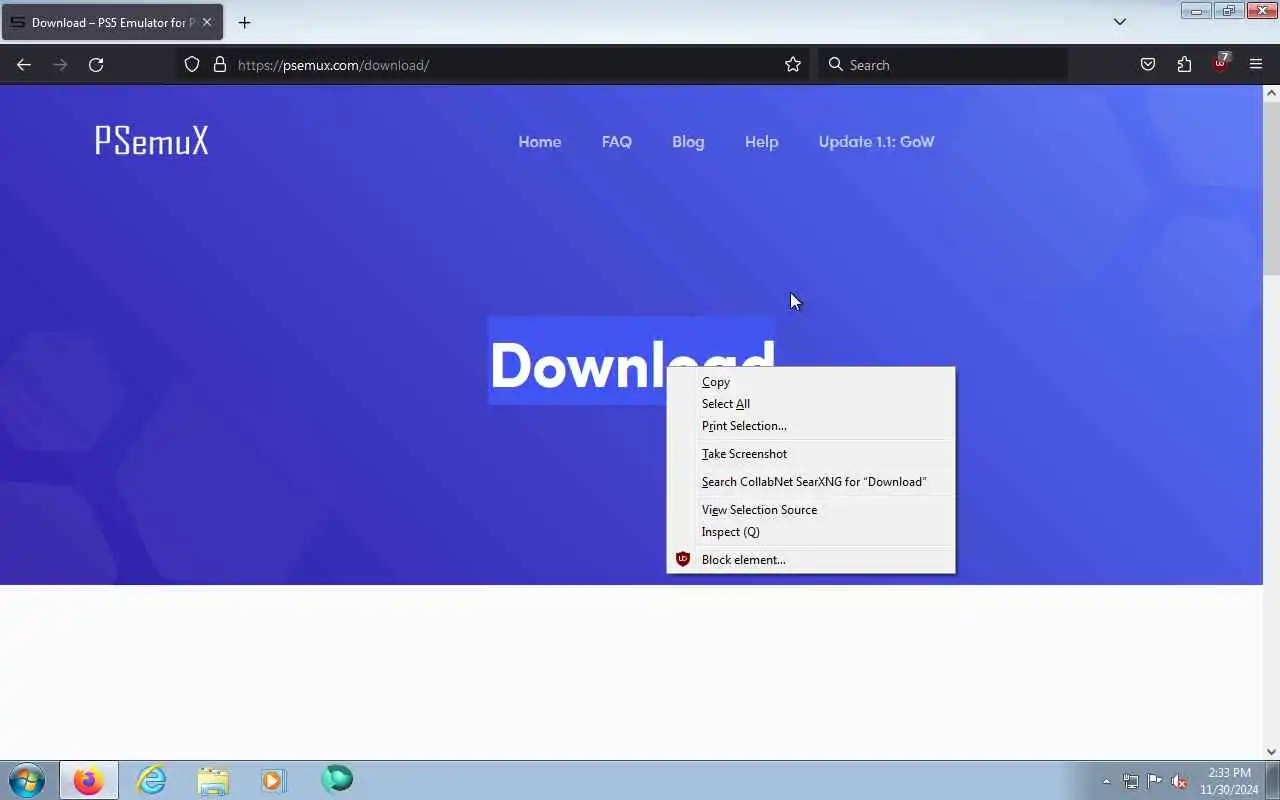This screenshot has width=1280, height=800.
Task: Open tracking protection shield in the address bar
Action: (192, 65)
